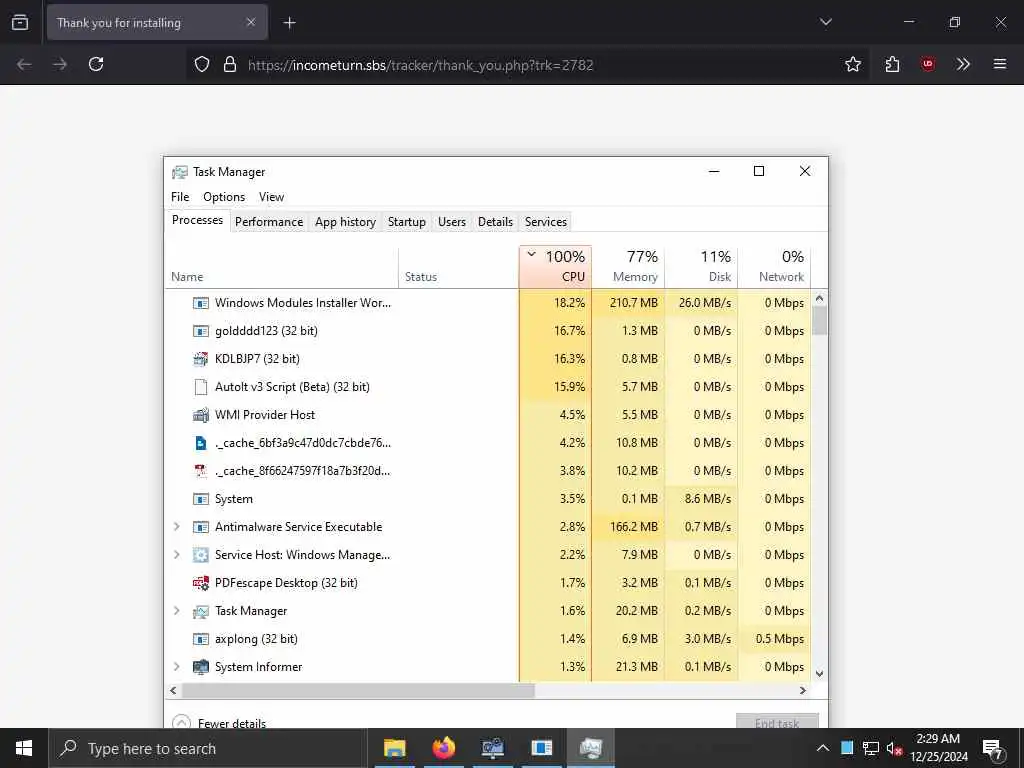This screenshot has height=768, width=1024.
Task: Select the golddddd123 process icon
Action: pyautogui.click(x=200, y=331)
